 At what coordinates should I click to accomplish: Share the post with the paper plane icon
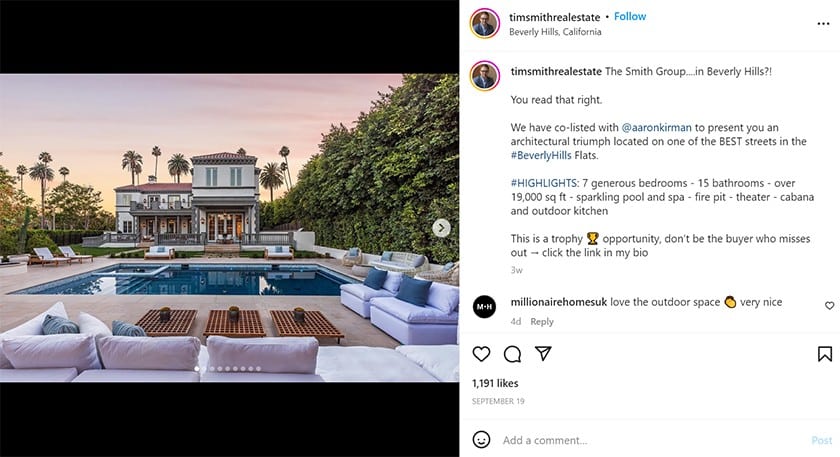click(x=543, y=353)
